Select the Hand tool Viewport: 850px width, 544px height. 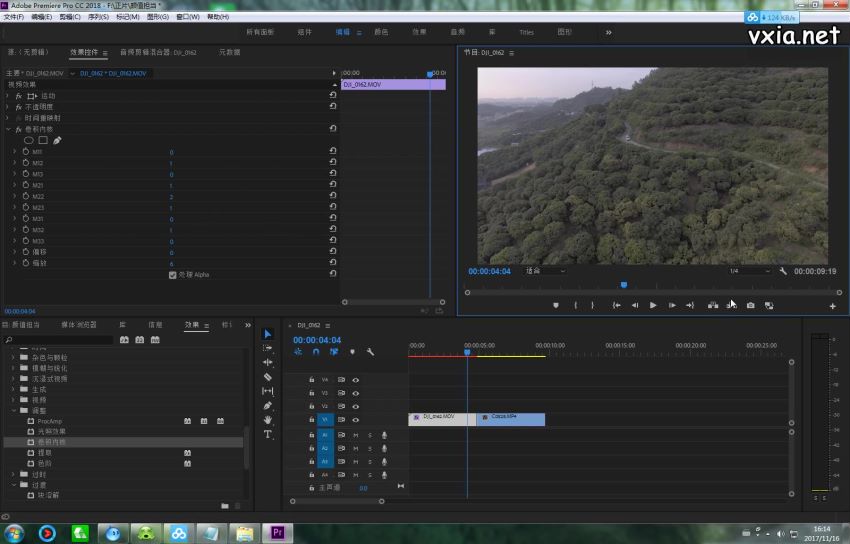(x=268, y=420)
